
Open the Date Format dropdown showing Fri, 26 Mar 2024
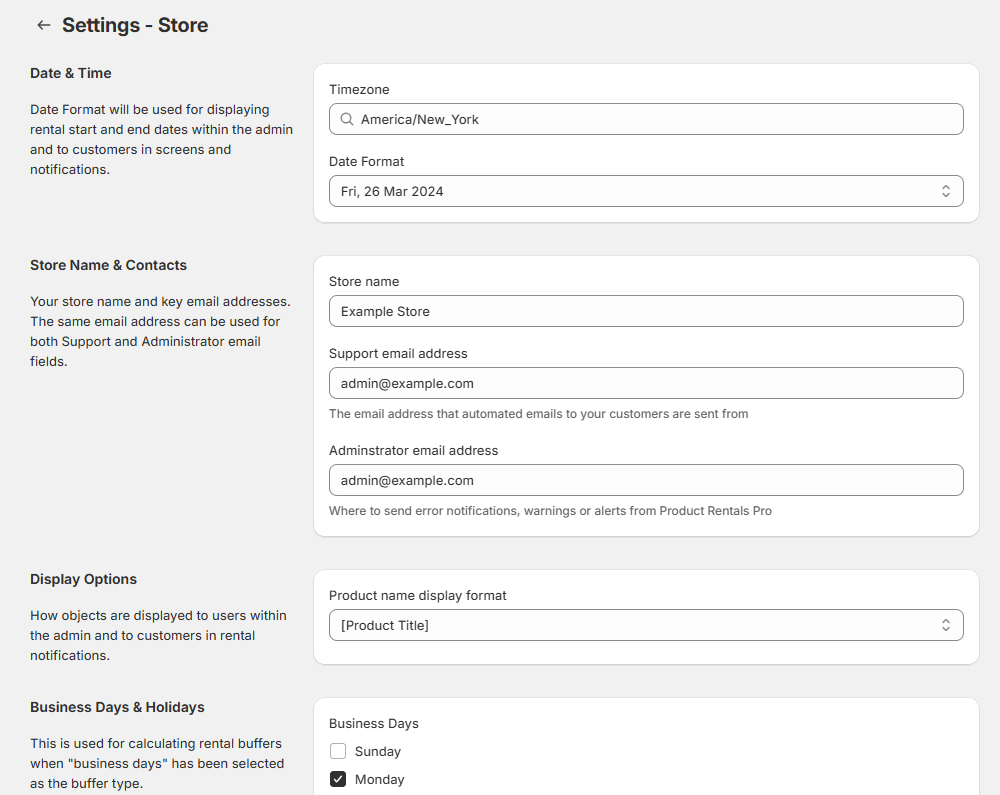[645, 191]
